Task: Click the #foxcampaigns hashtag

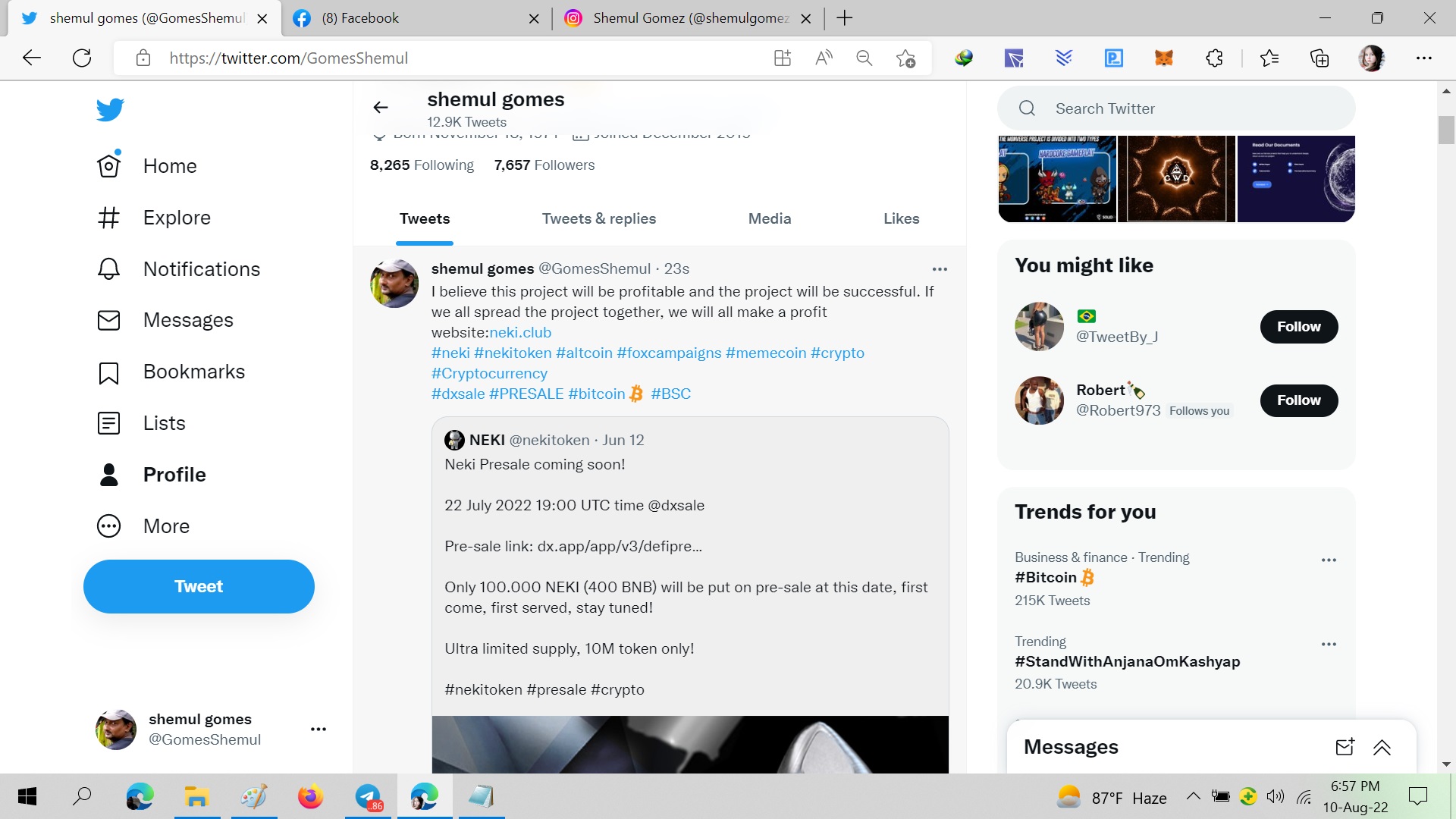Action: (x=669, y=353)
